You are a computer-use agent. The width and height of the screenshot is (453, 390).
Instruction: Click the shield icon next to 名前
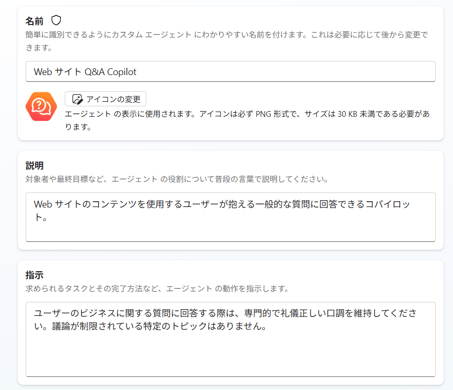[56, 20]
